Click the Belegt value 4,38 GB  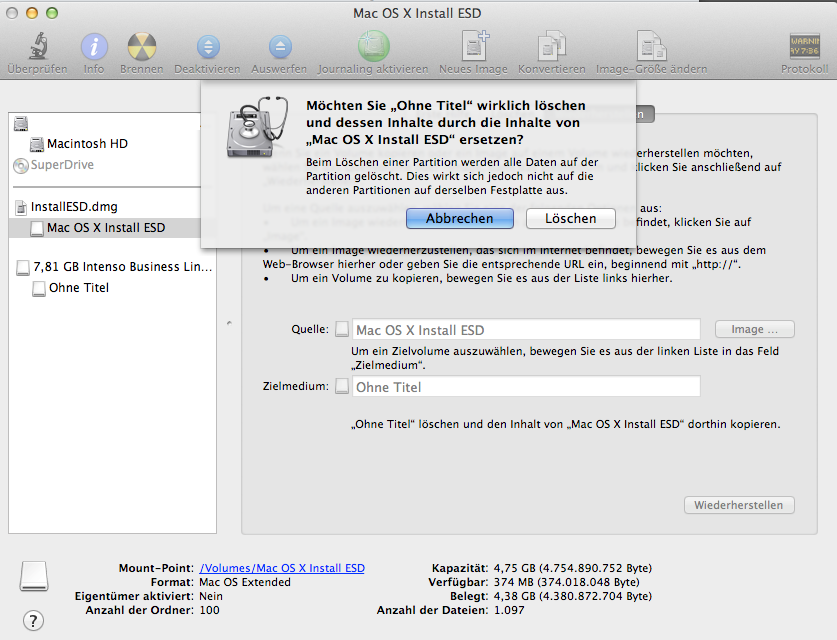coord(573,596)
